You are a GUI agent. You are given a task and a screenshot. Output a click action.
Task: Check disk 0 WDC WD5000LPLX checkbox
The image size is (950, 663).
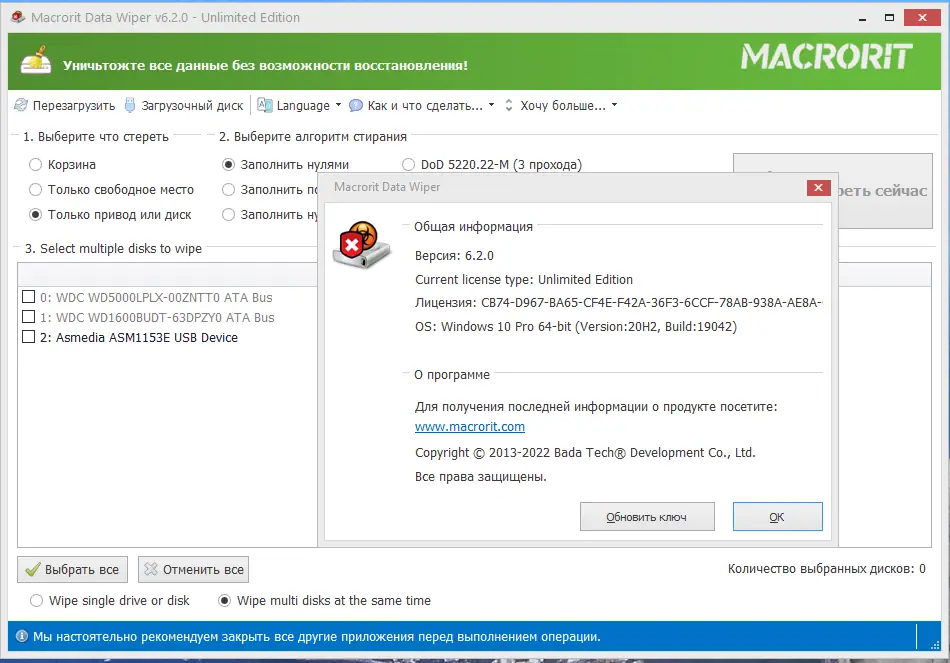point(28,297)
